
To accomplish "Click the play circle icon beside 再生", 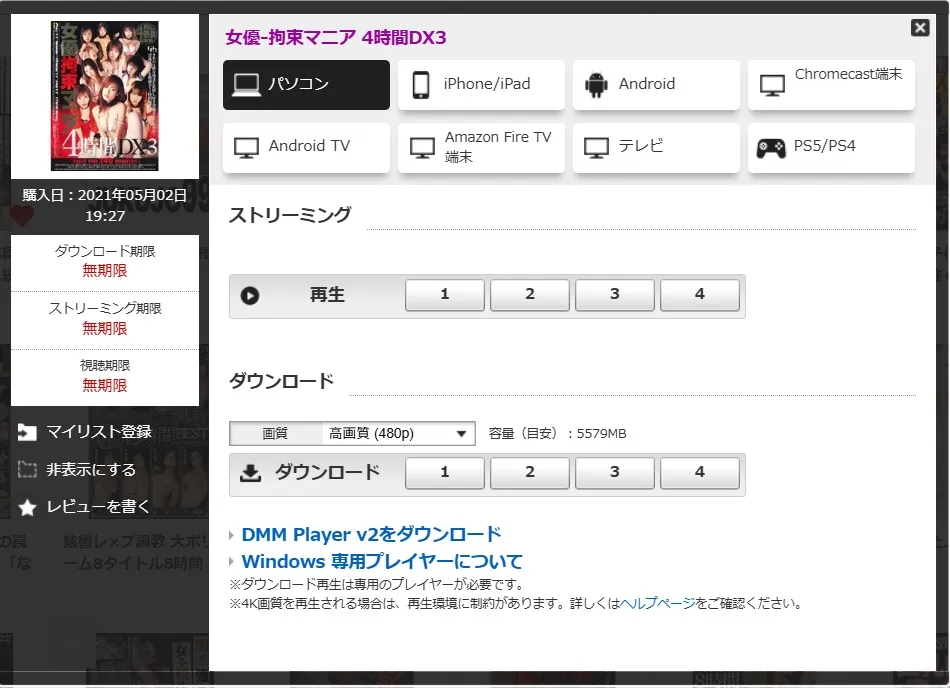I will pyautogui.click(x=250, y=296).
